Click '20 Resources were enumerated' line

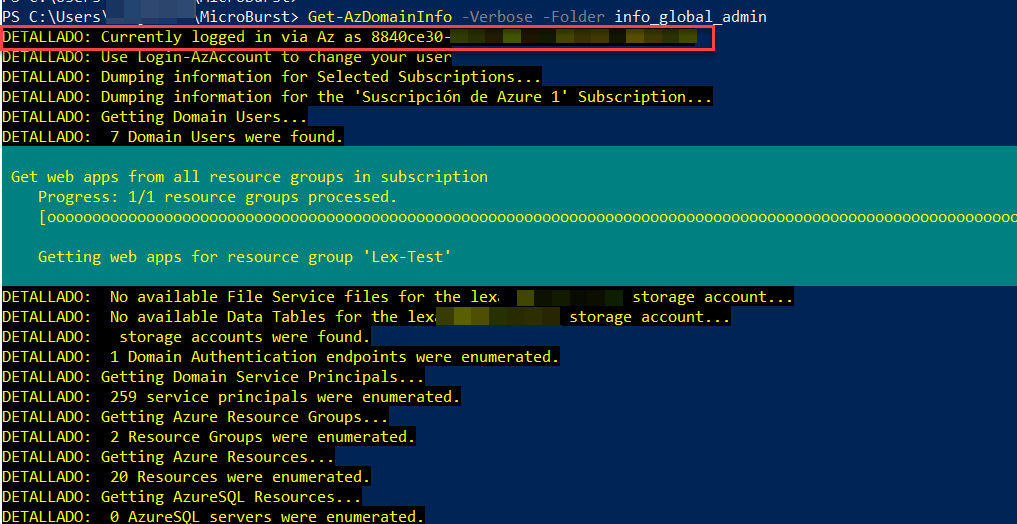(186, 477)
